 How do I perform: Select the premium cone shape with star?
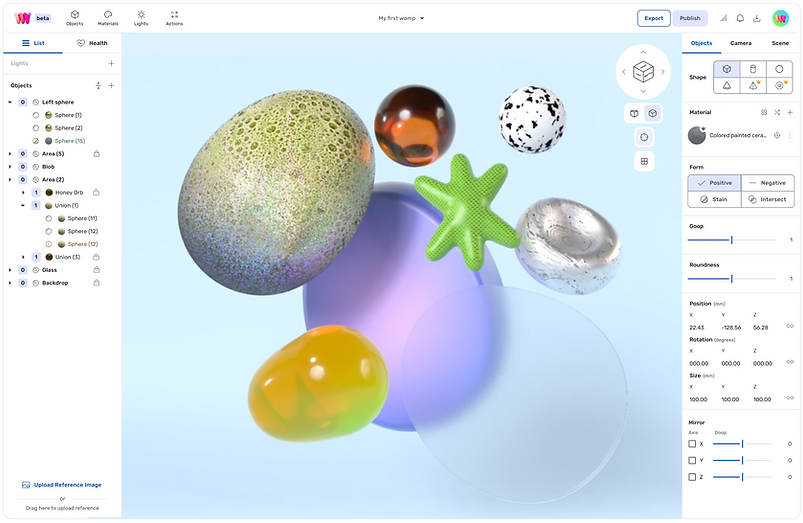coord(753,86)
